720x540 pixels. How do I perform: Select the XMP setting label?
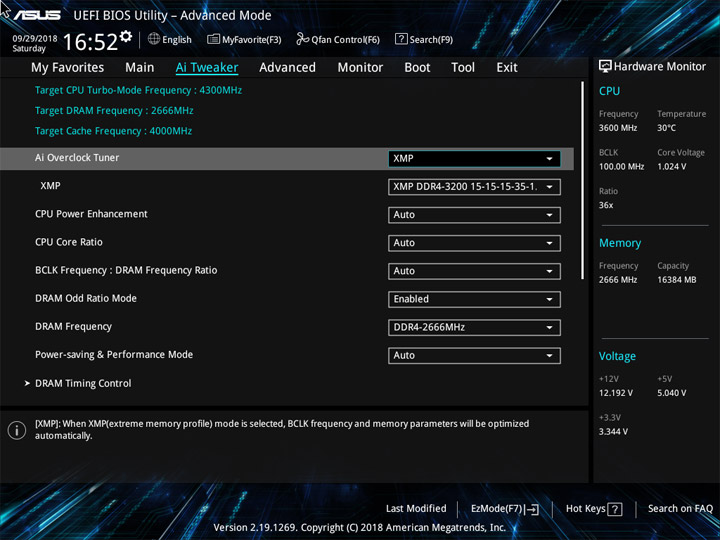pos(51,186)
